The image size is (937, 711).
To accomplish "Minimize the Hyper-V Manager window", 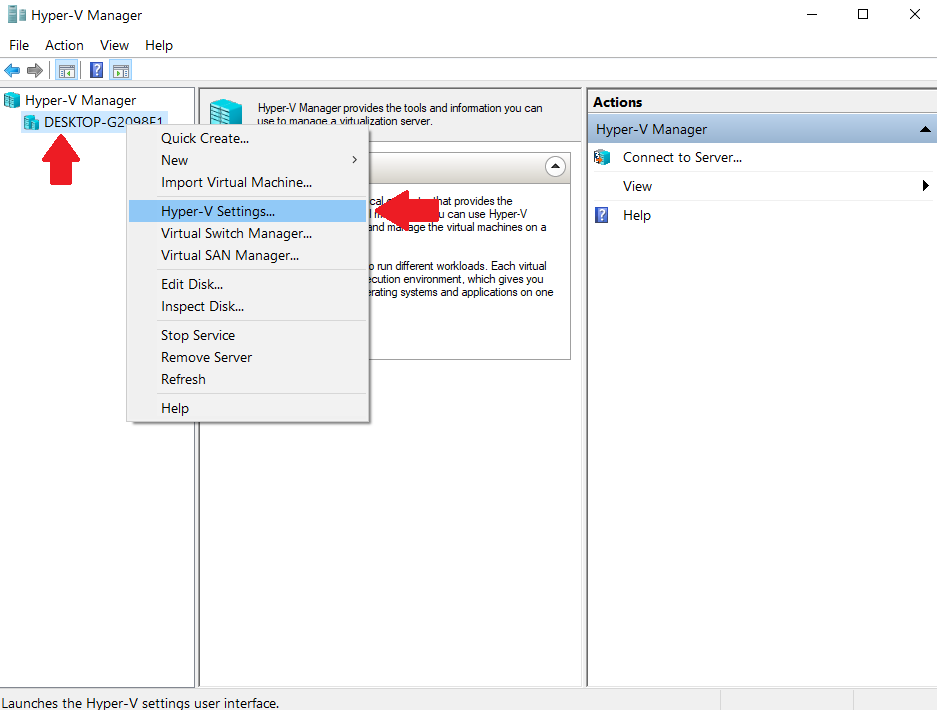I will click(812, 14).
